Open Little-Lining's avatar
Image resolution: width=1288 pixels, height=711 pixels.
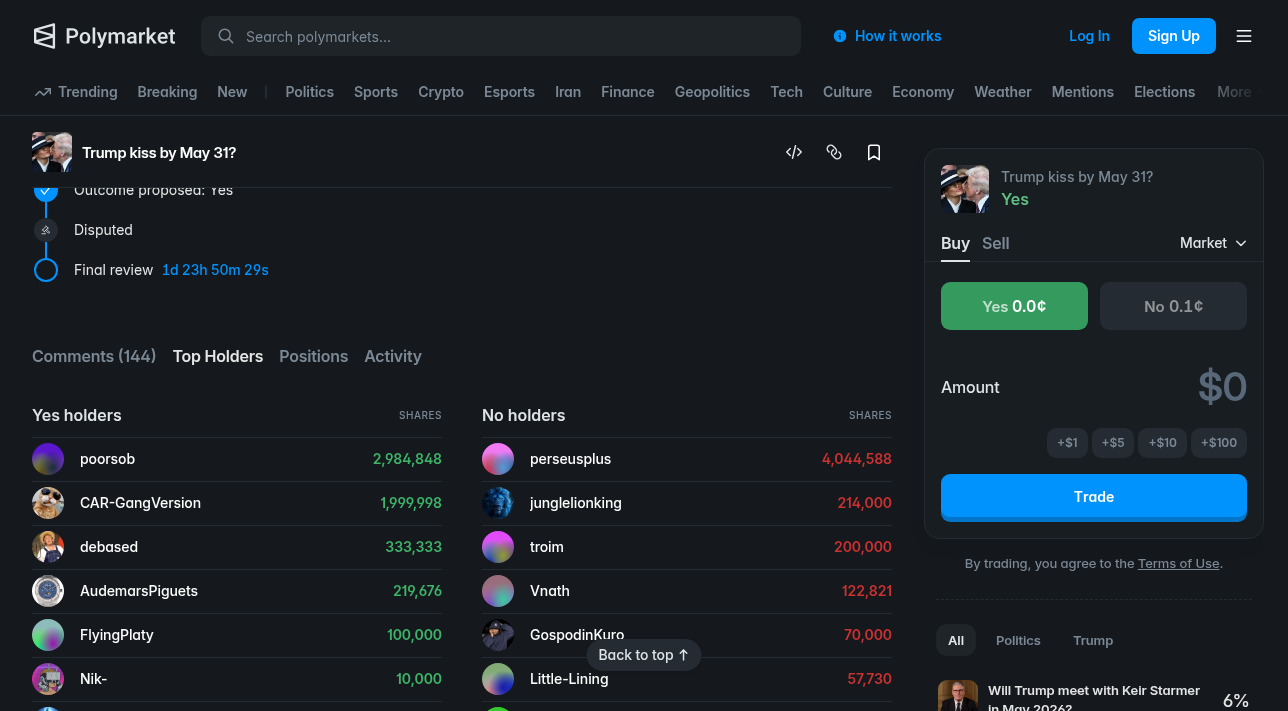point(498,679)
